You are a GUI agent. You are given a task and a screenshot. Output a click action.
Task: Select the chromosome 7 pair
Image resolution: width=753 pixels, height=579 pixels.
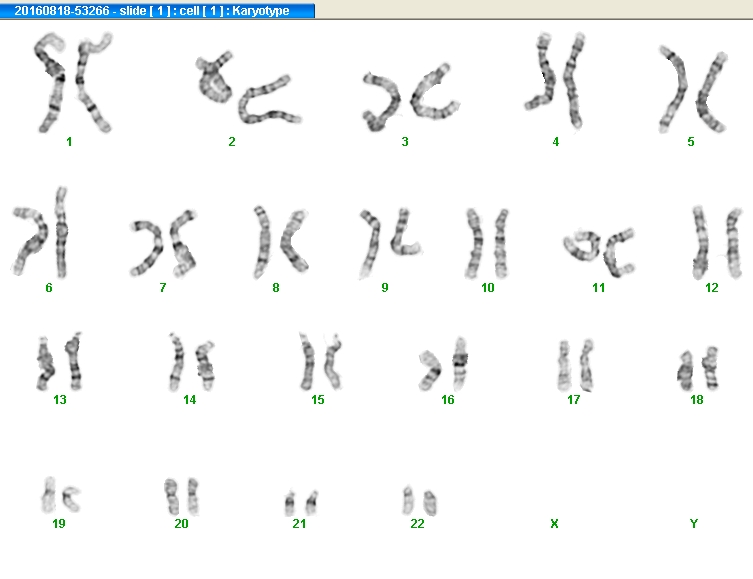point(163,243)
